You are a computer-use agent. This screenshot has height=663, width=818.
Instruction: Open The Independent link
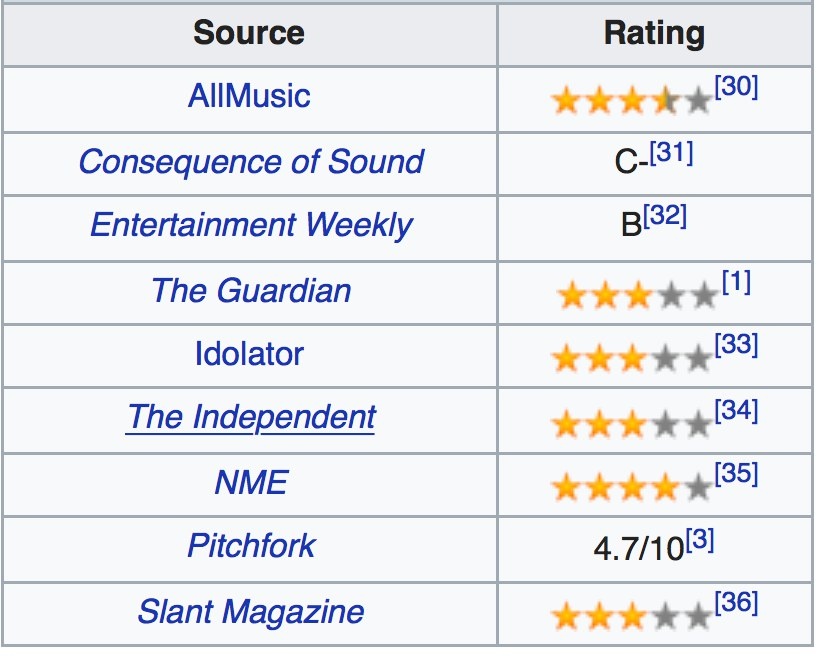click(x=251, y=417)
